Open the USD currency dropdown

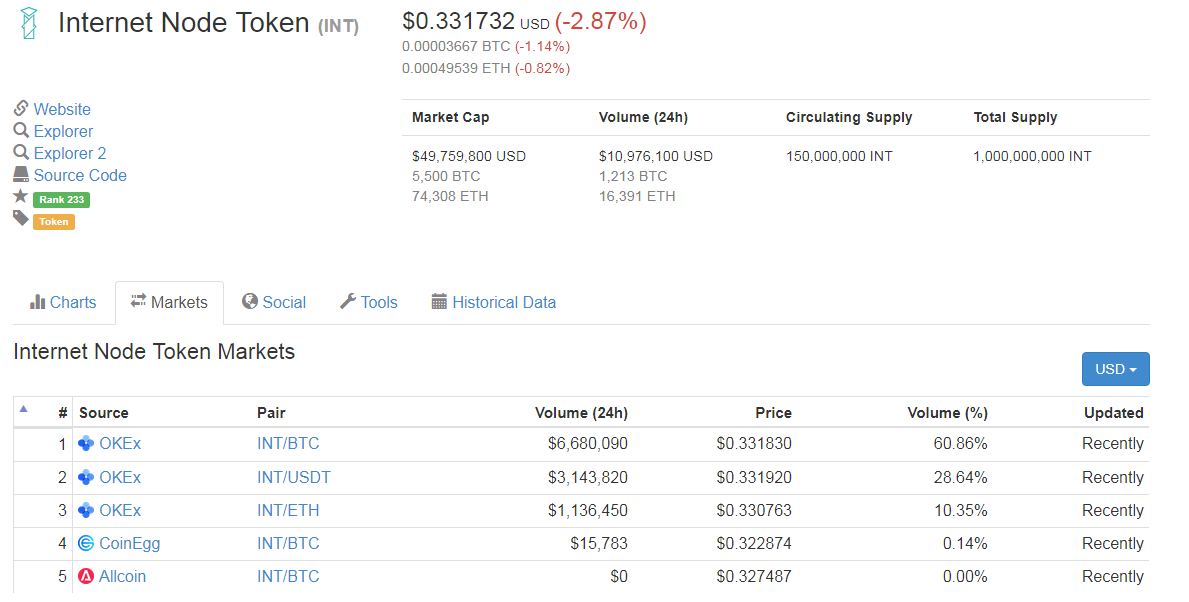click(1115, 369)
